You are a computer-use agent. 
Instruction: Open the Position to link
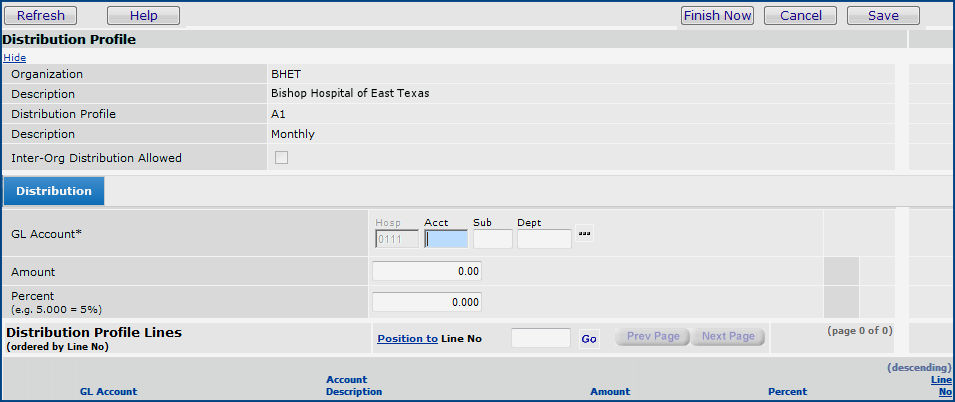tap(407, 339)
